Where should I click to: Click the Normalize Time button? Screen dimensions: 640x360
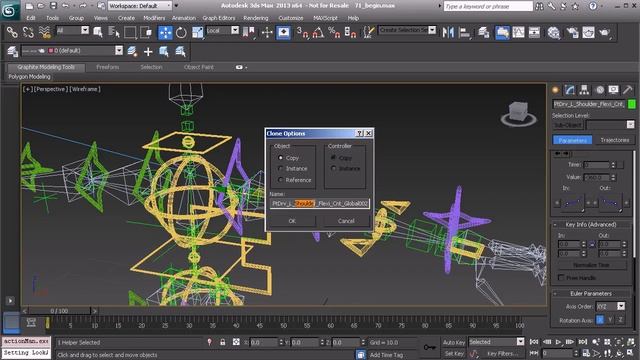click(591, 265)
